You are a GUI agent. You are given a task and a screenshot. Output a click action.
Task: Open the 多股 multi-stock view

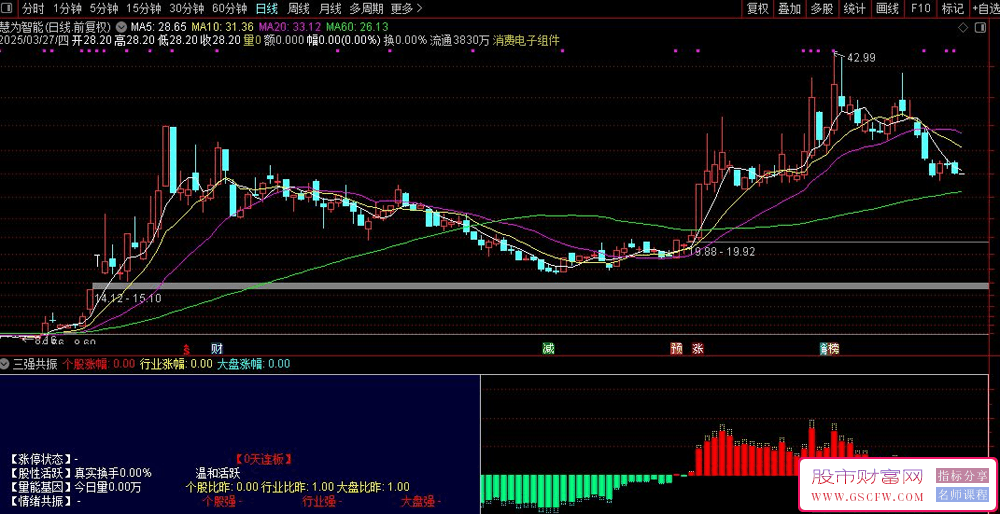pos(822,9)
